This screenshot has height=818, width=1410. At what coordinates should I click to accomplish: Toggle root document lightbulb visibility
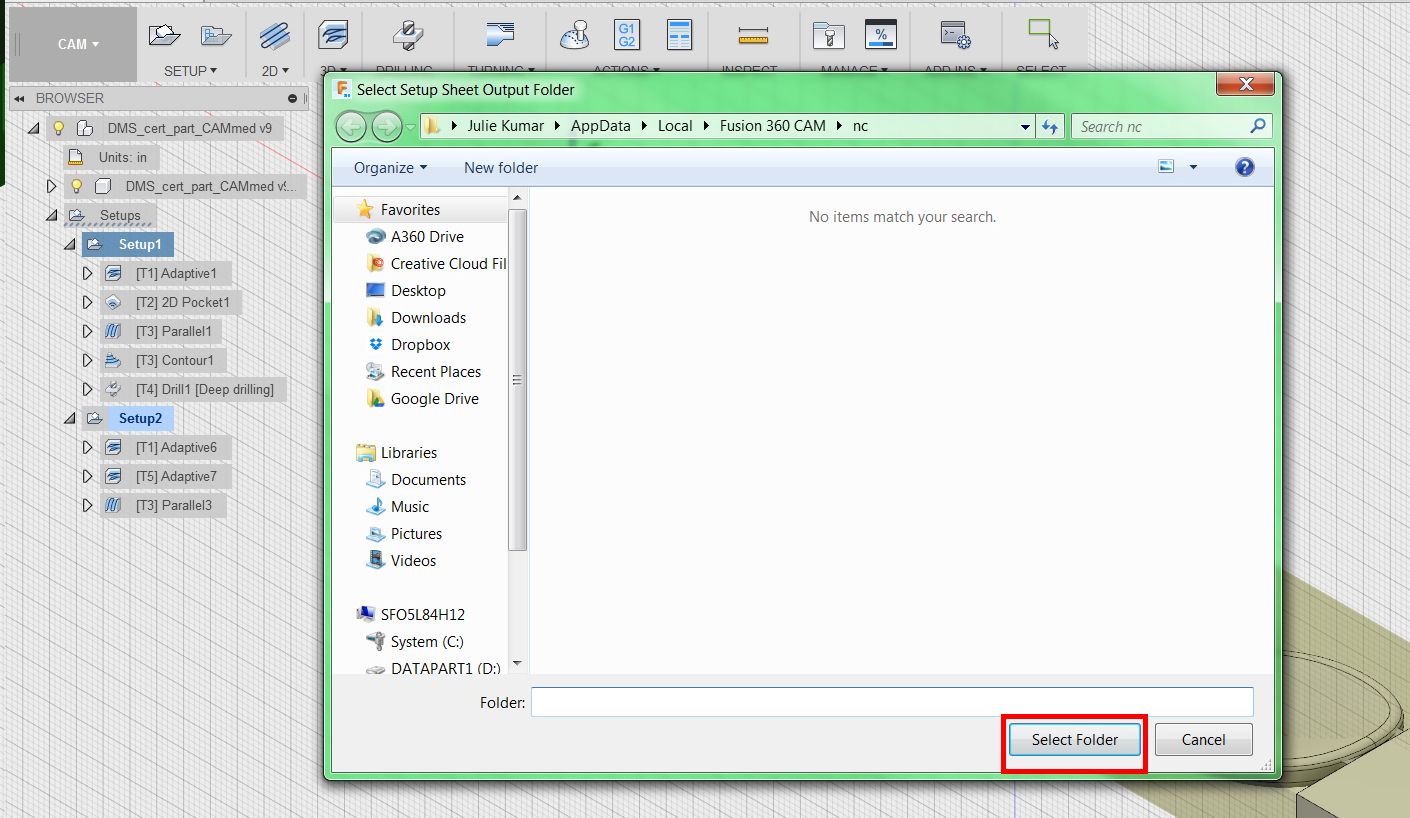click(59, 128)
